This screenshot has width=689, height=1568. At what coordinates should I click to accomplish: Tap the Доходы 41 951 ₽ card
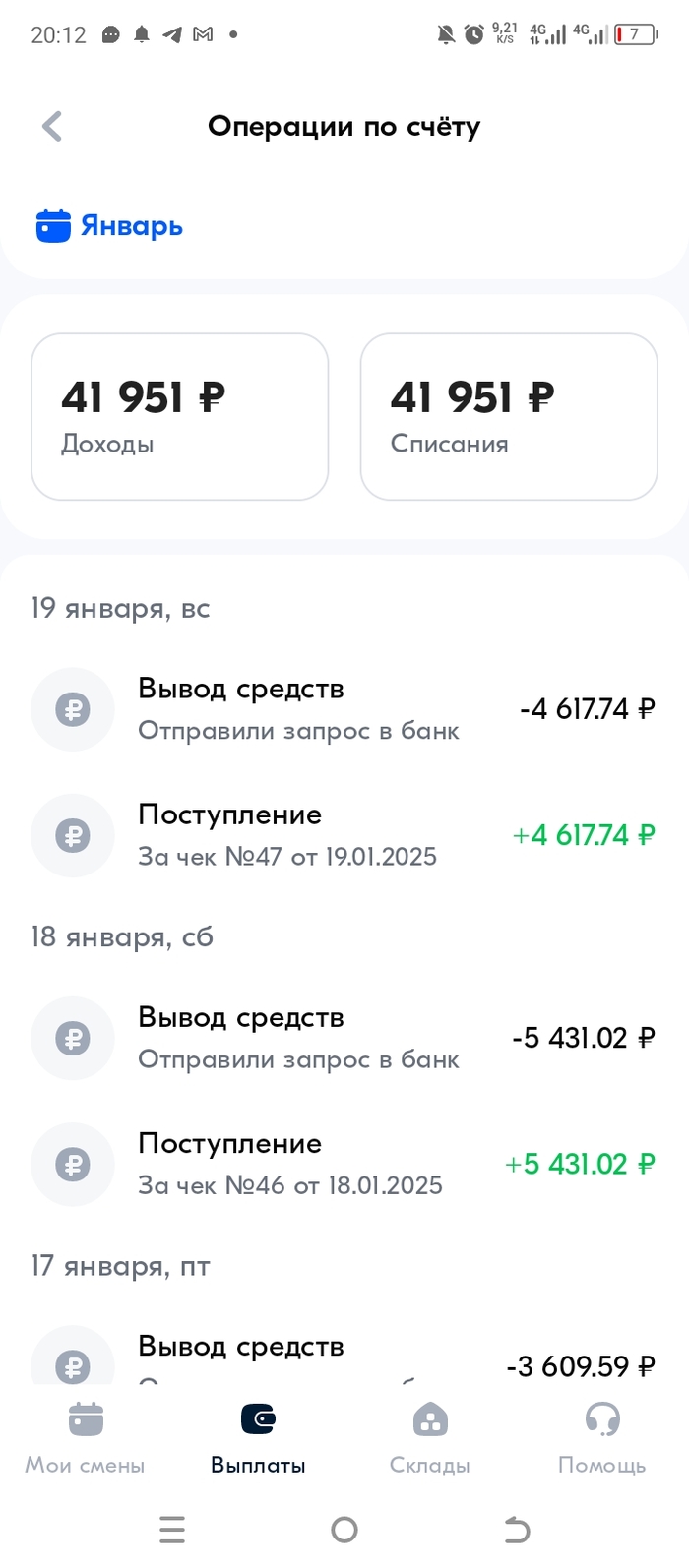[x=179, y=417]
